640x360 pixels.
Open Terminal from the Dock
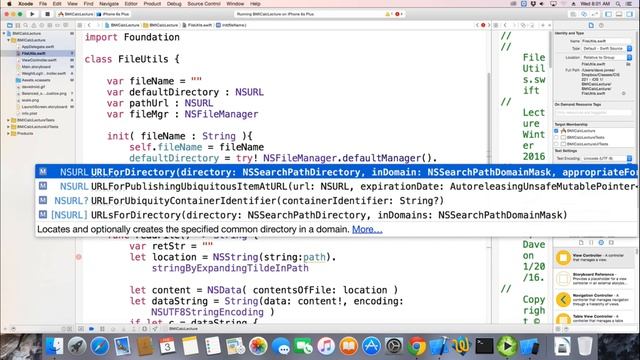point(484,346)
